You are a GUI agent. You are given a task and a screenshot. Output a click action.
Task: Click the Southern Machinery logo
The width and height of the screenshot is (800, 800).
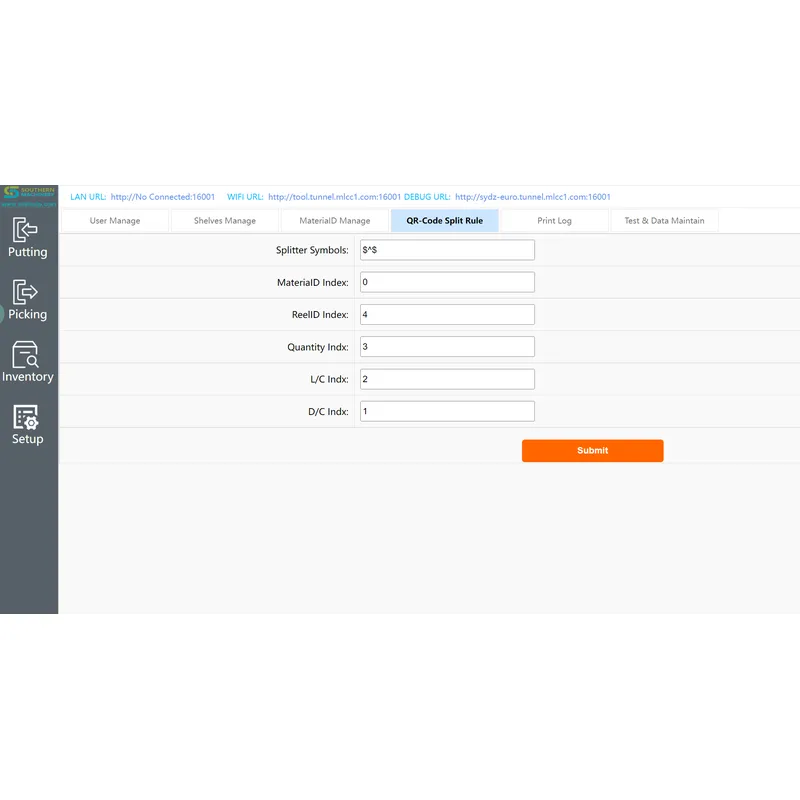tap(27, 192)
